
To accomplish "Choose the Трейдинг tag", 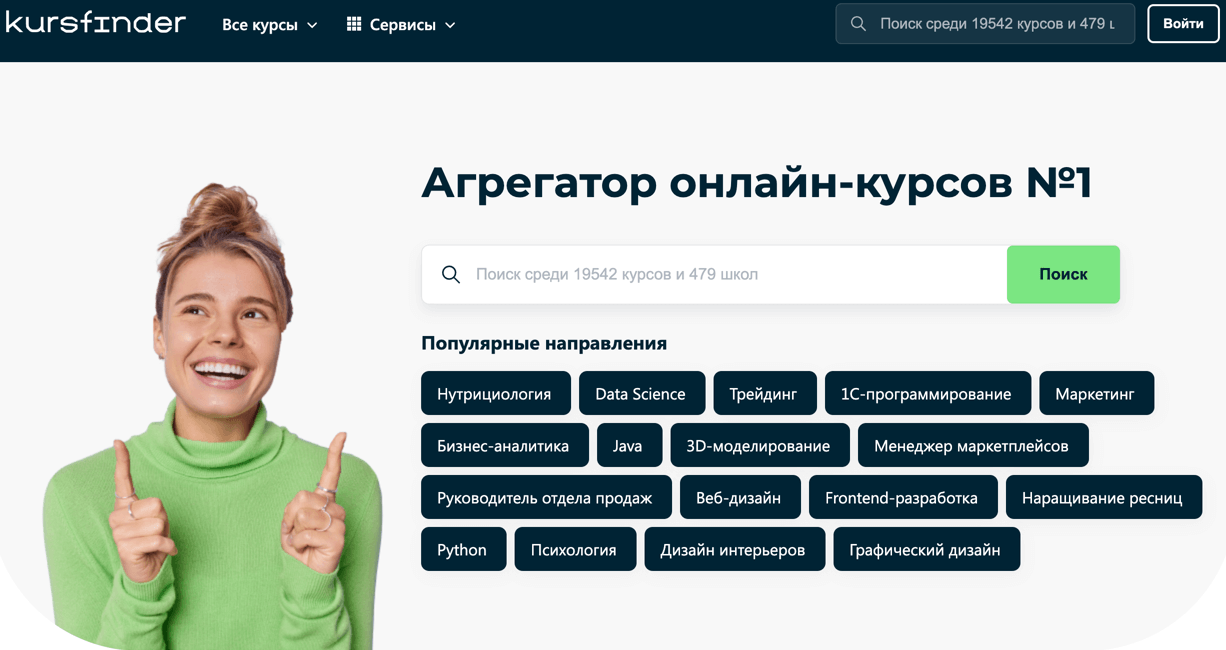I will pos(764,394).
